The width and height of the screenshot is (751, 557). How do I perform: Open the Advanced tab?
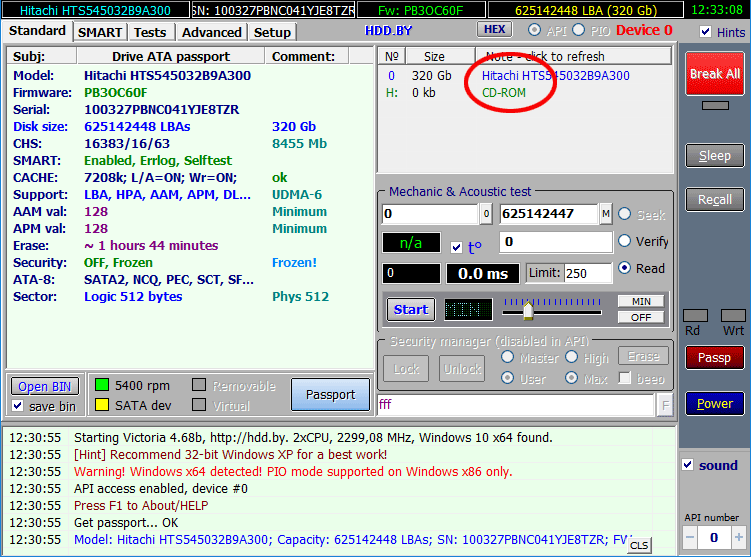211,32
